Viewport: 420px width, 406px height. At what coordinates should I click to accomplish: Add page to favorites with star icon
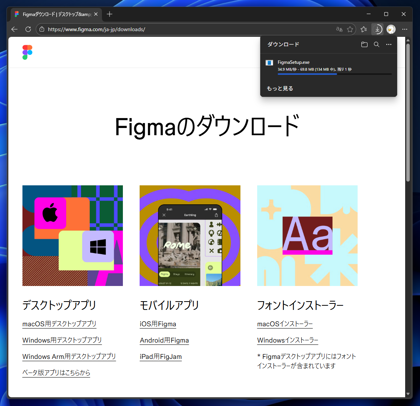tap(350, 29)
